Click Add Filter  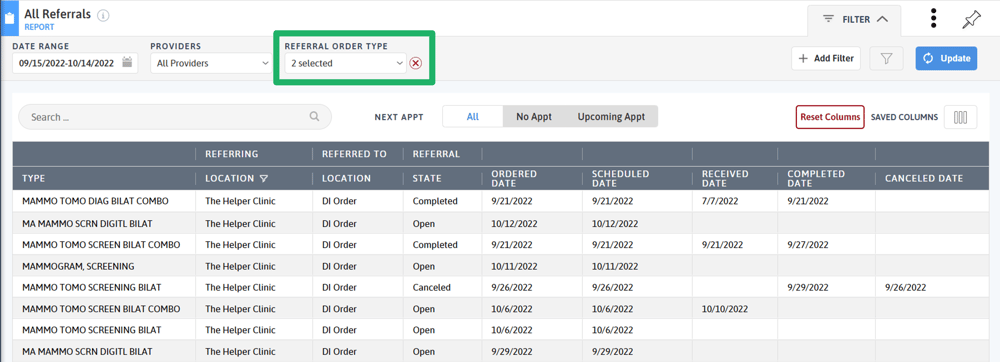pyautogui.click(x=827, y=58)
